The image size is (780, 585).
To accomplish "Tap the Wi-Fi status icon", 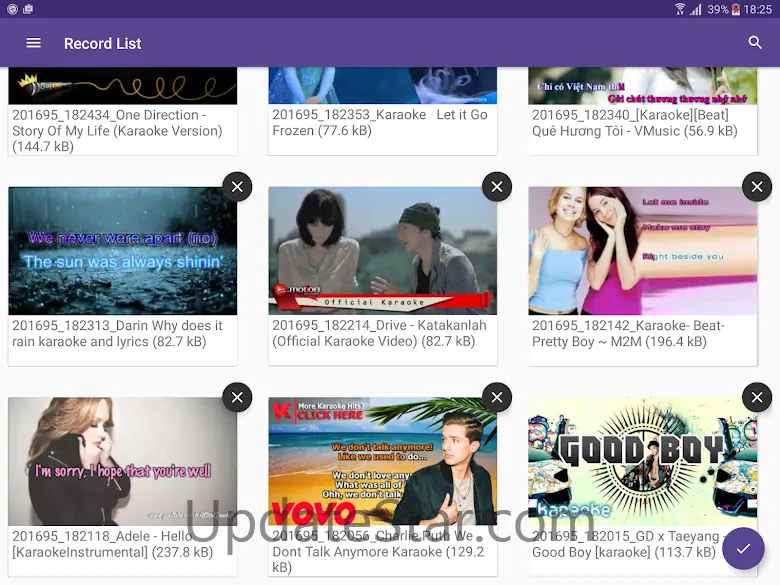I will tap(680, 9).
